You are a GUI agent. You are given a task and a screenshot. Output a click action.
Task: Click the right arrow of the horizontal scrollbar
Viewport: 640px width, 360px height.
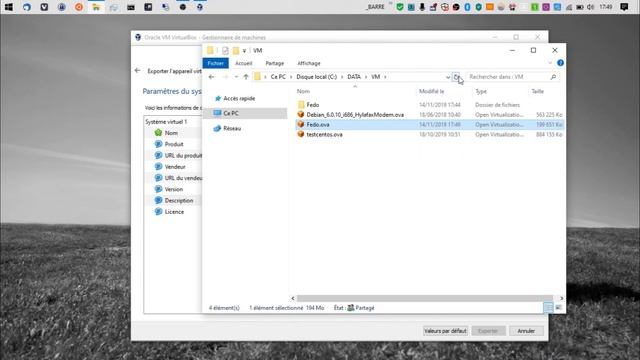click(x=561, y=298)
